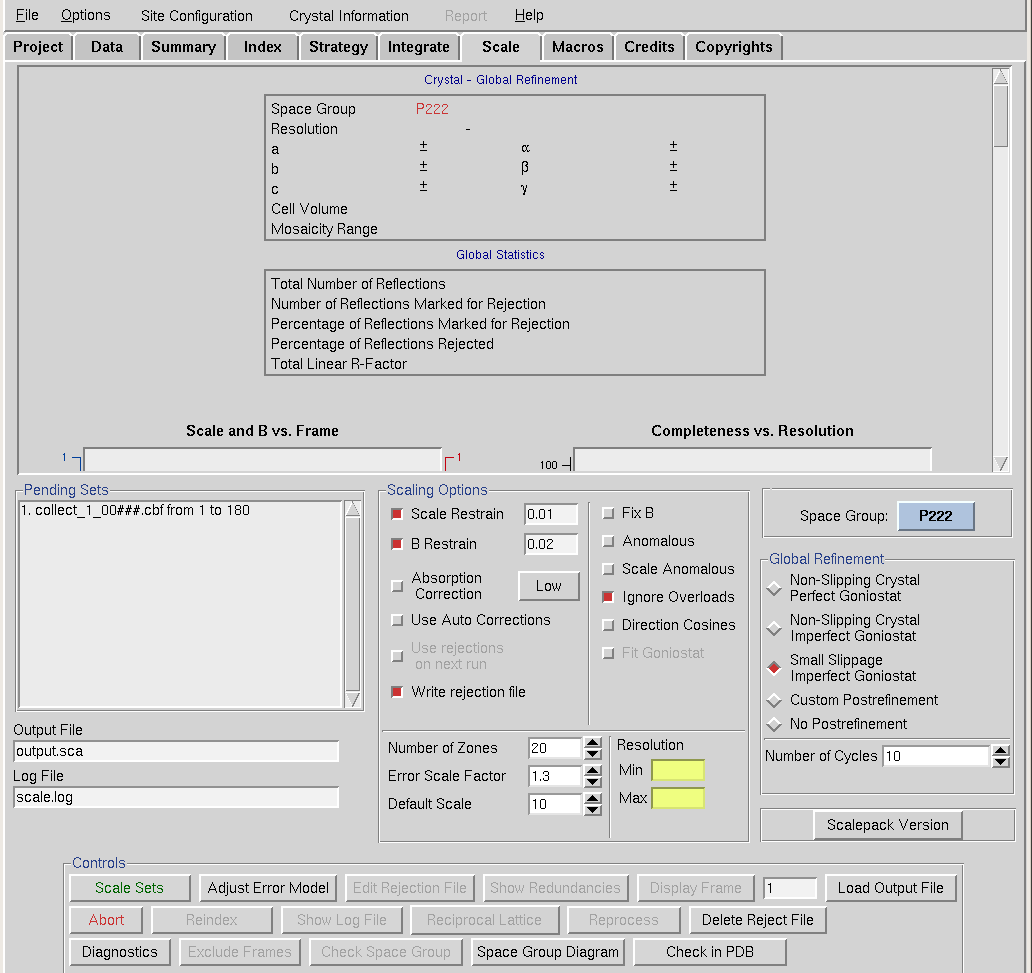The image size is (1032, 973).
Task: Increase the Default Scale stepper
Action: [593, 799]
